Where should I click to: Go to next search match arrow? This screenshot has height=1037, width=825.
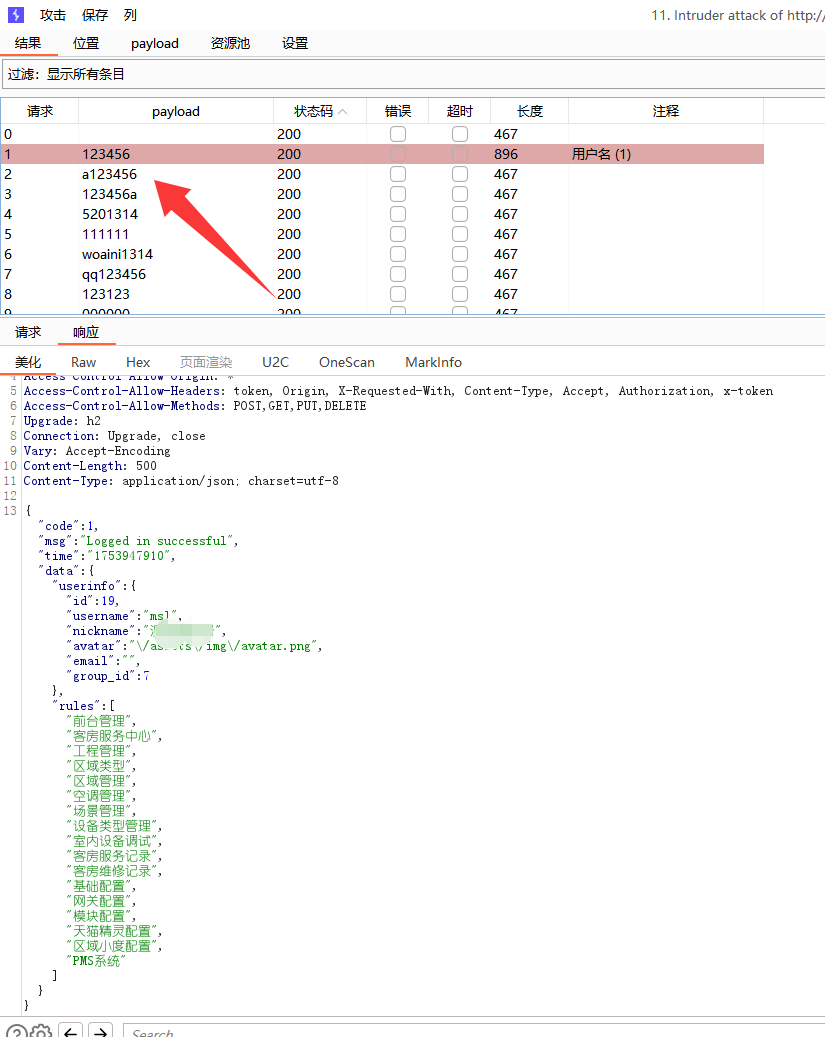(x=100, y=1032)
